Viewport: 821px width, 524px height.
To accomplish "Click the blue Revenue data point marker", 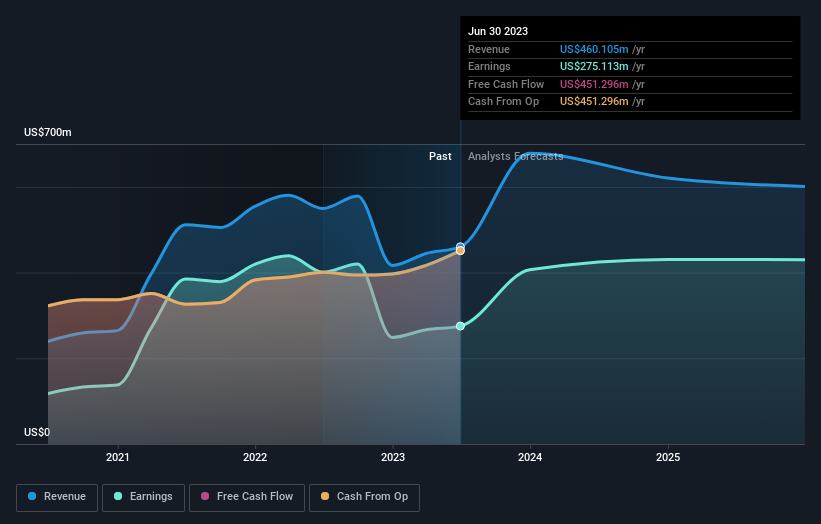I will pyautogui.click(x=460, y=246).
